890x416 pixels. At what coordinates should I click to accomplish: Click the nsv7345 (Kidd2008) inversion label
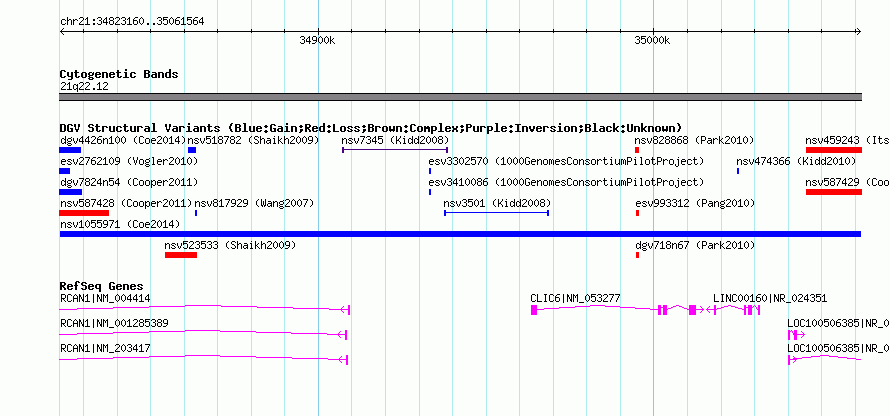pos(395,140)
